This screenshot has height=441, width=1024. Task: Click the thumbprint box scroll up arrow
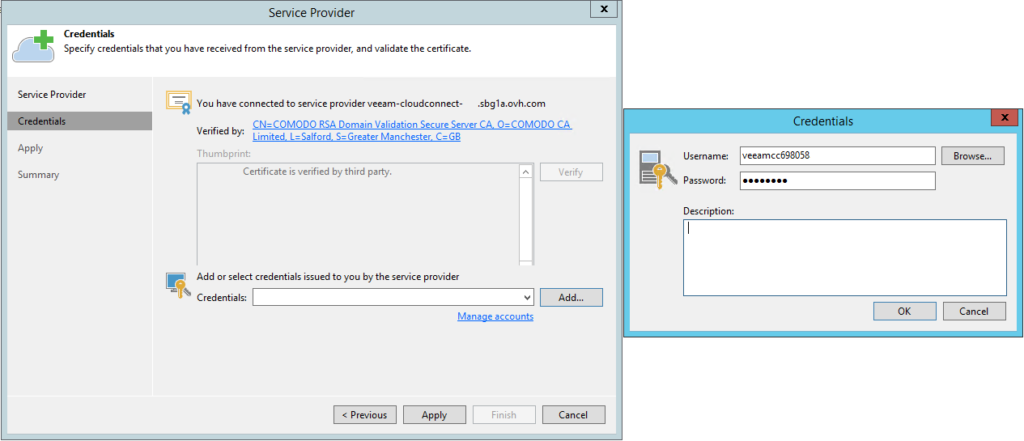[526, 172]
